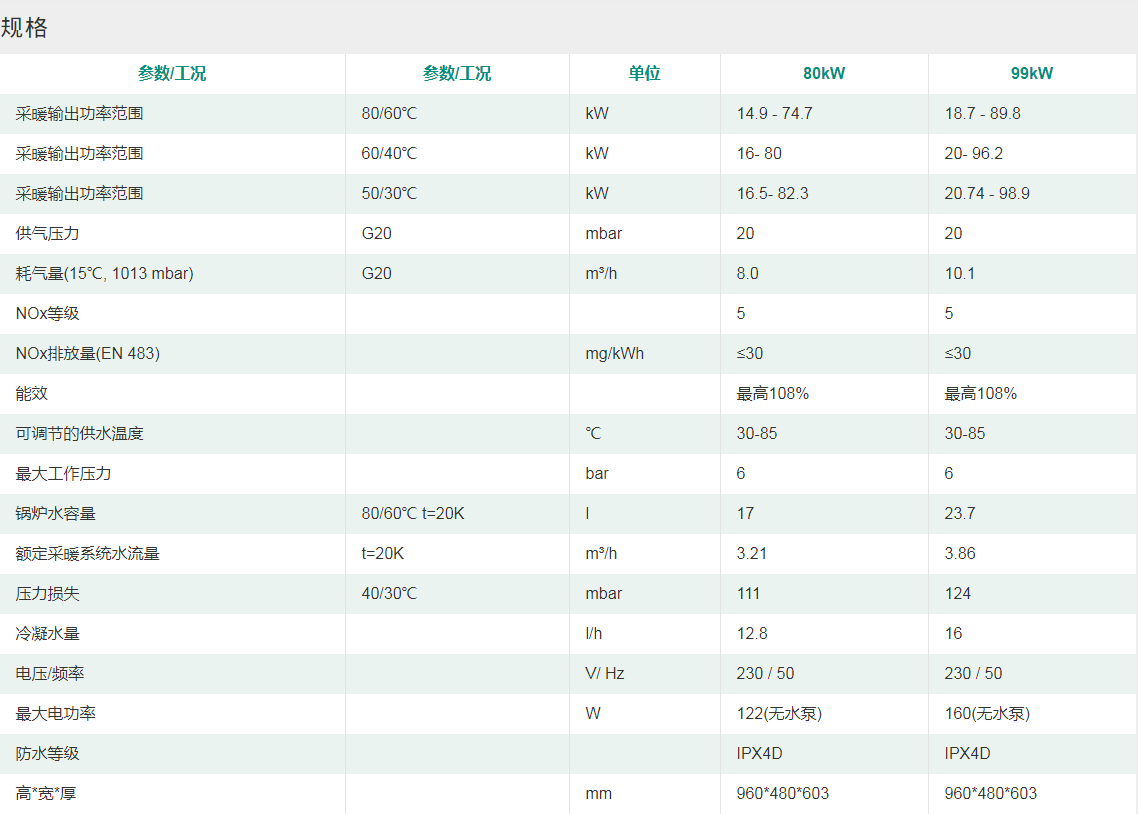The image size is (1138, 814).
Task: Click the 能效 row label
Action: [x=32, y=393]
